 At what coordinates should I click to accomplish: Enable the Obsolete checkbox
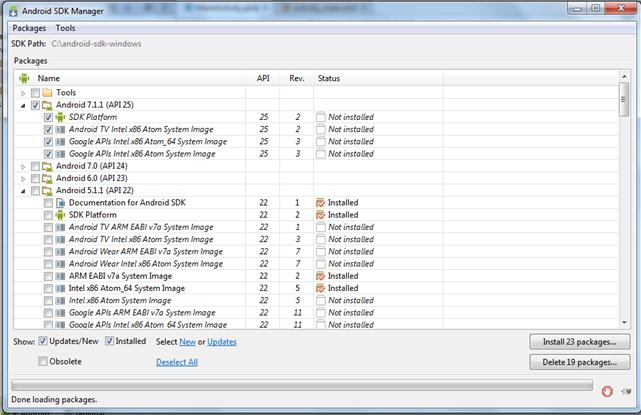(x=43, y=361)
